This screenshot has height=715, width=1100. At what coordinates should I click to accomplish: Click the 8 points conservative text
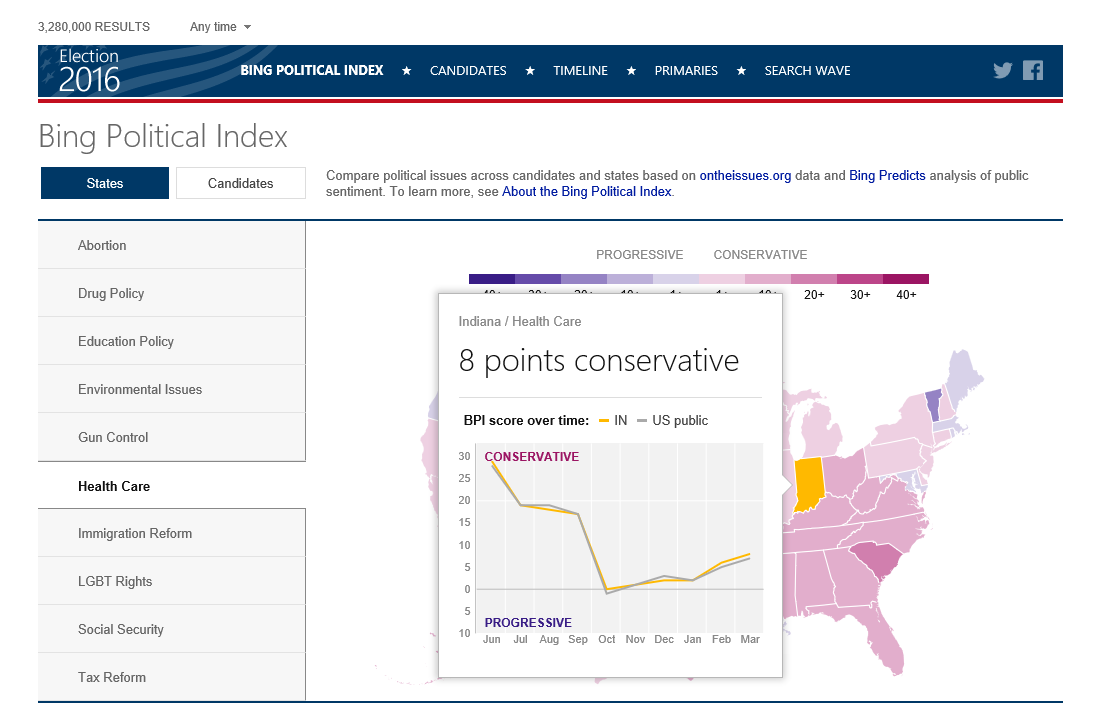(598, 361)
